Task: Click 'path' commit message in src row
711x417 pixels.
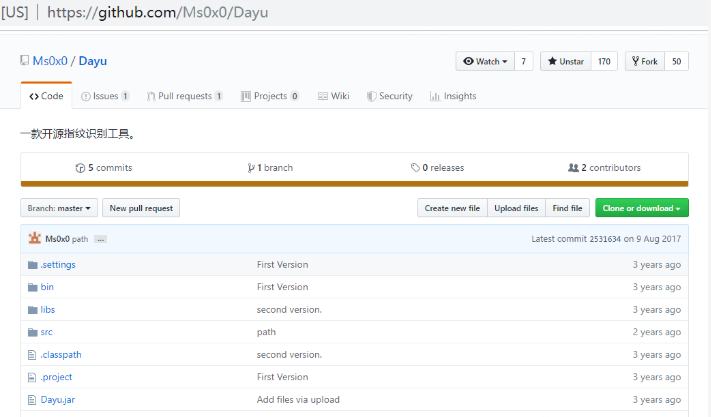Action: point(266,332)
